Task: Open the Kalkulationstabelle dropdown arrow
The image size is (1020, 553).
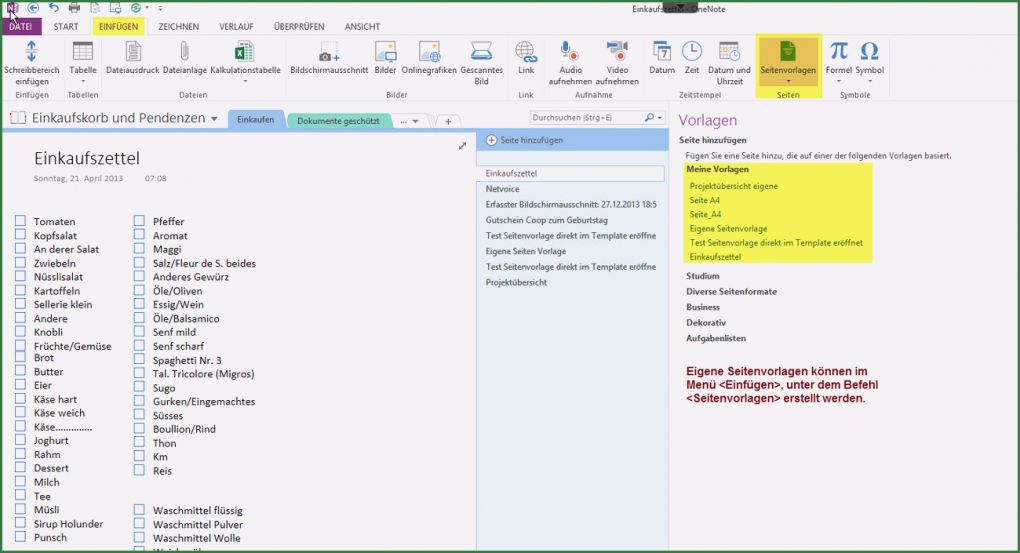Action: pos(245,81)
